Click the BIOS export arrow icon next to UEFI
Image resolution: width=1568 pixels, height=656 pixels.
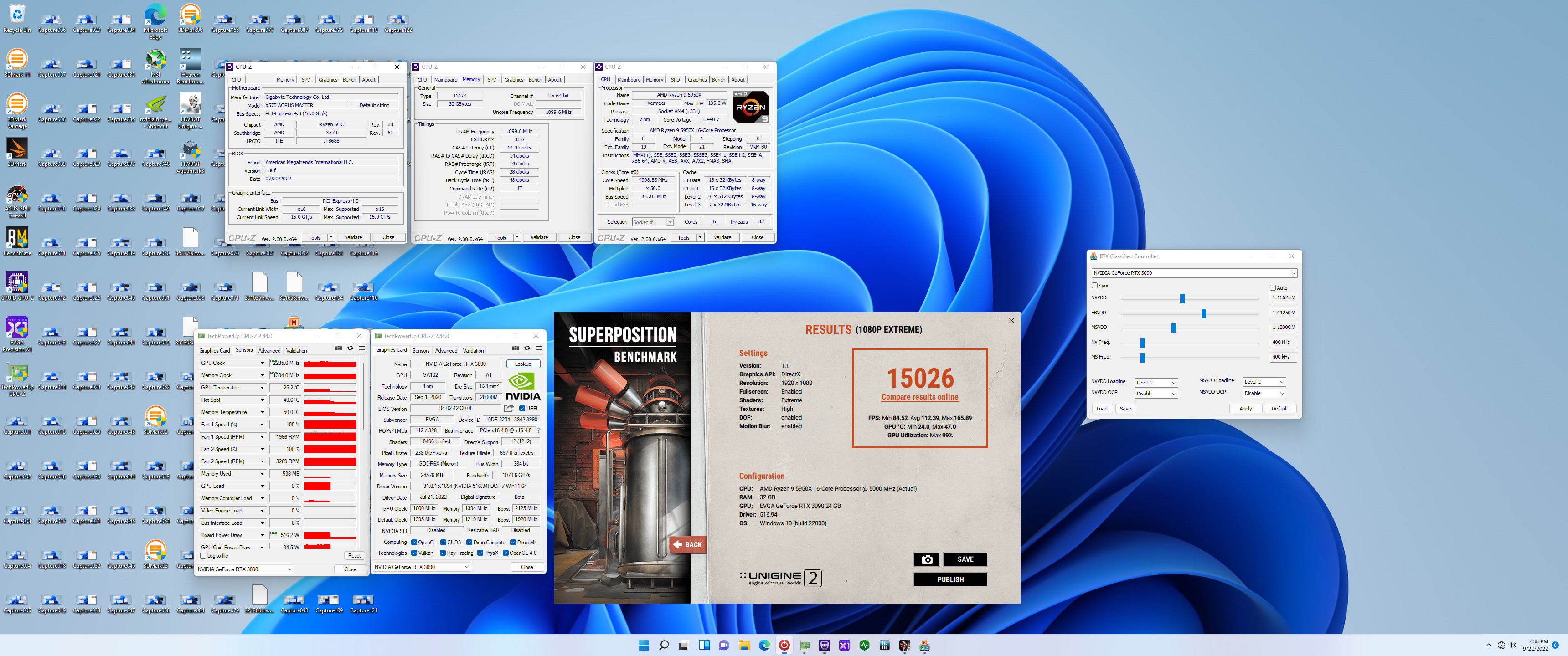(509, 408)
